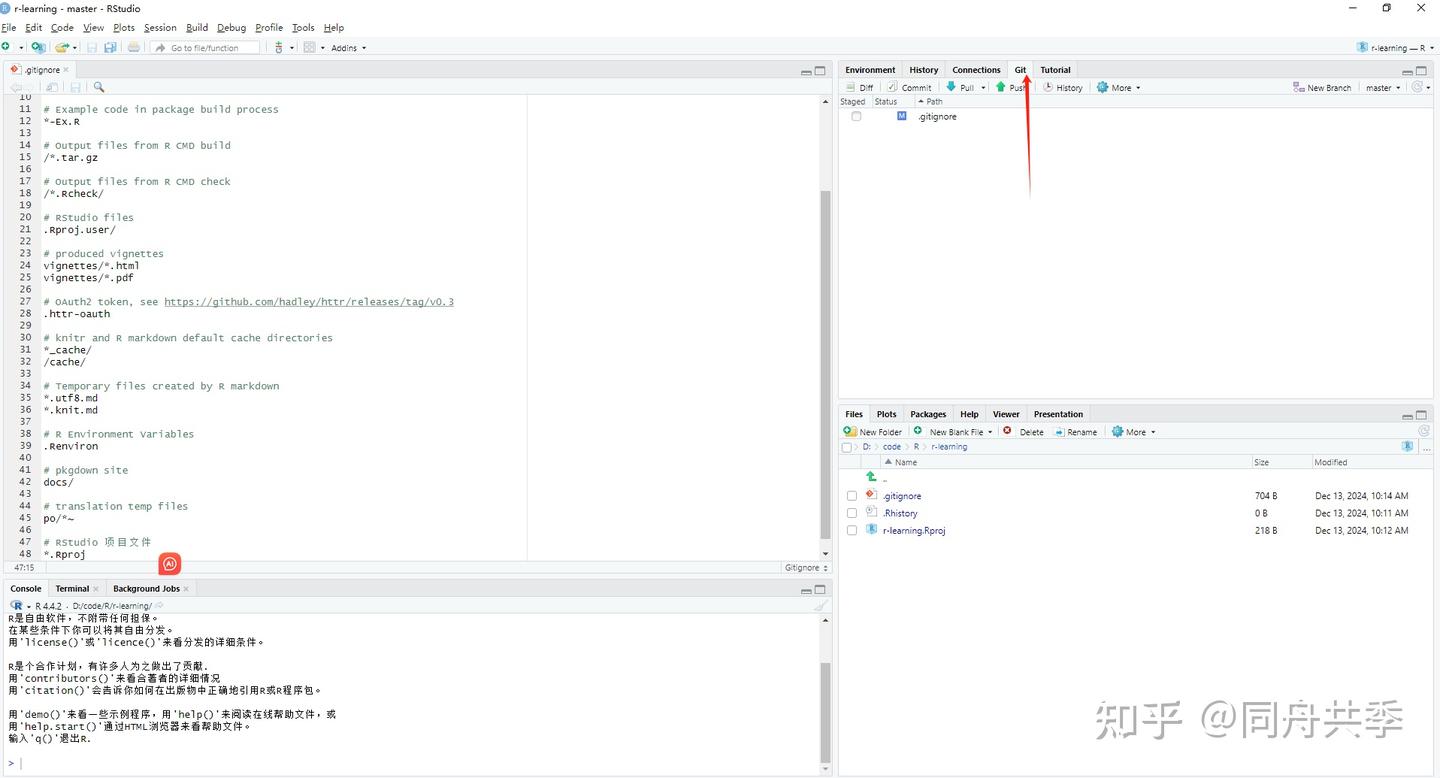Tick the checkbox next to .Rhistory file

click(x=852, y=513)
